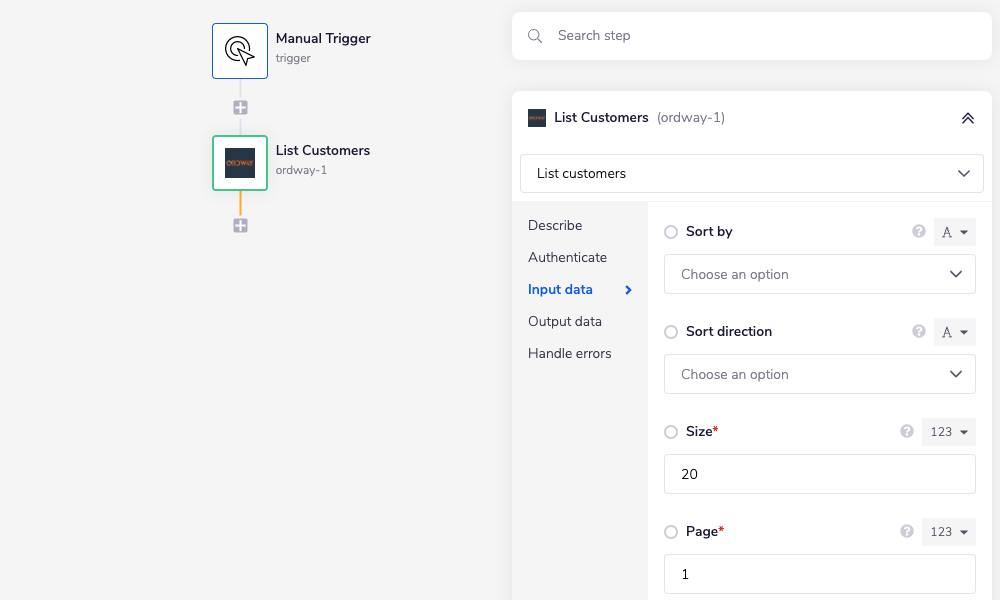1000x600 pixels.
Task: Click the search magnifier icon
Action: click(535, 36)
